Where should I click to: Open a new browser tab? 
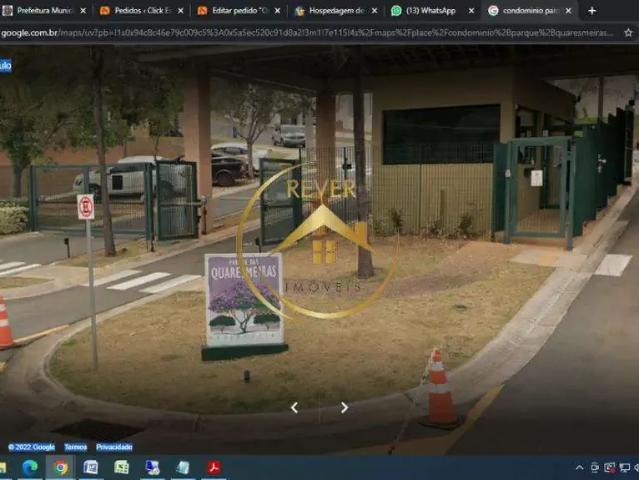(x=592, y=11)
